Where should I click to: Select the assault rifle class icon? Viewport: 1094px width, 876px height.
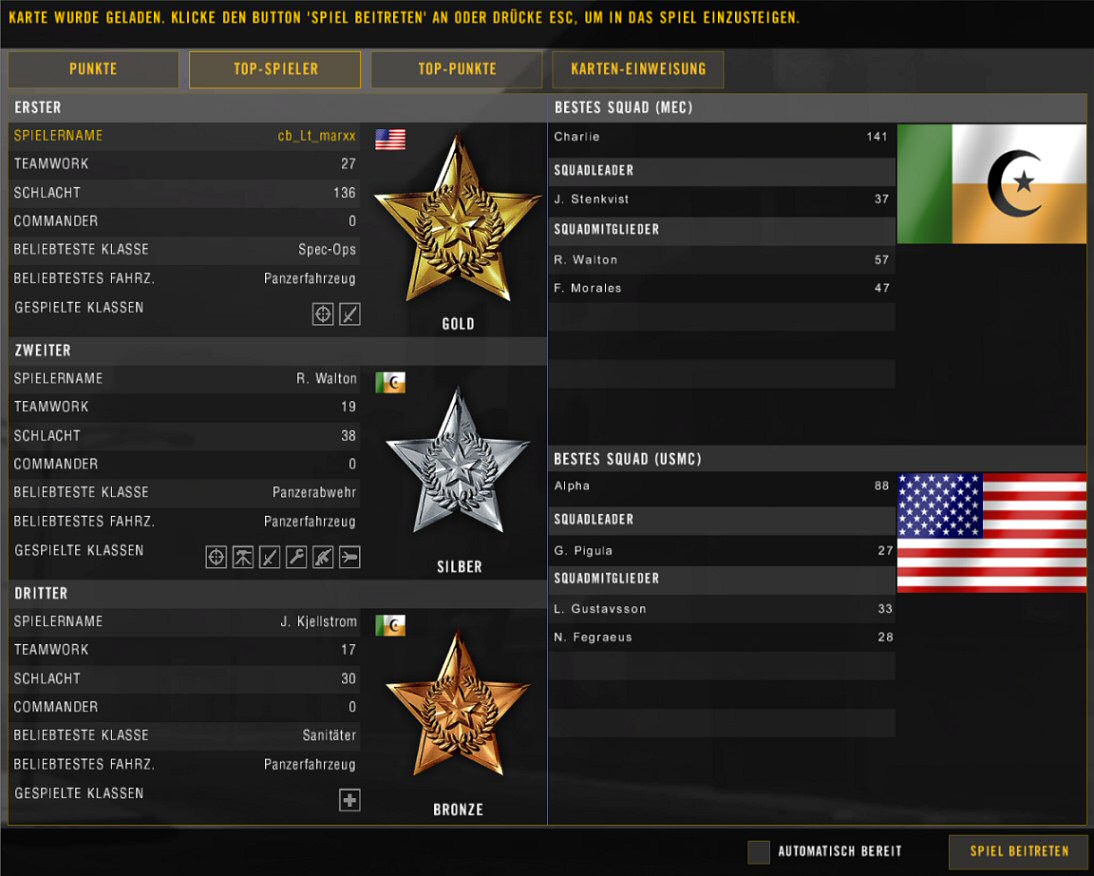click(322, 557)
